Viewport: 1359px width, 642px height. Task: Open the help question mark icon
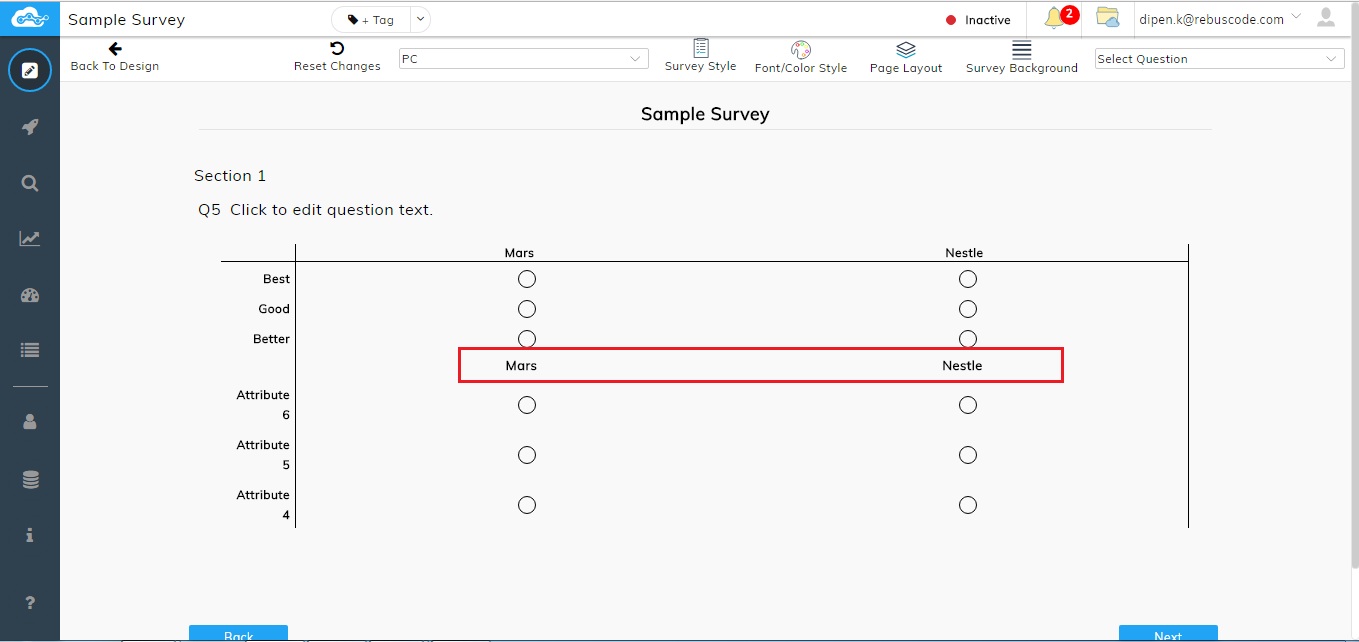pos(30,602)
